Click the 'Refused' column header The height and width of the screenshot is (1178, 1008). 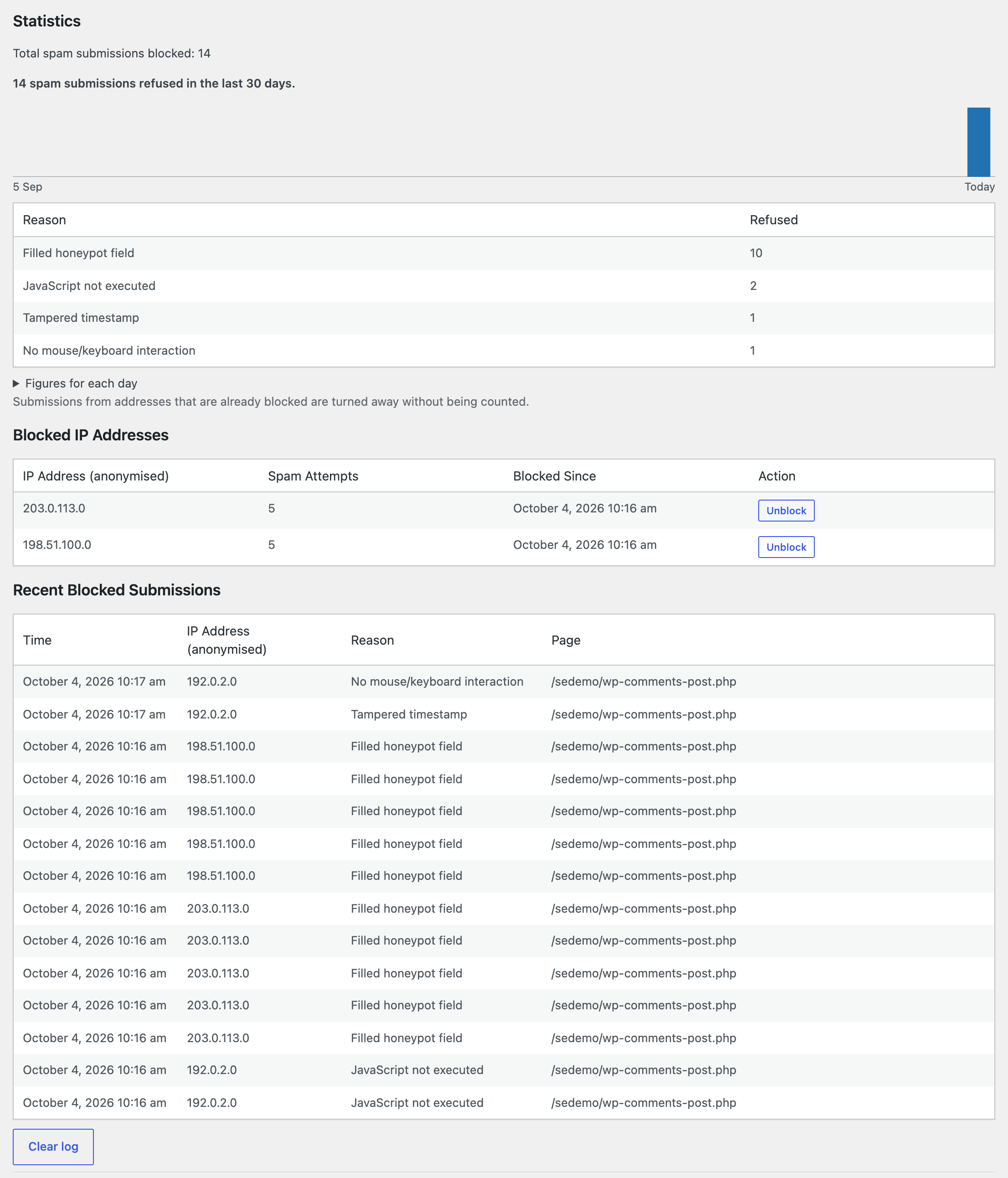coord(774,220)
